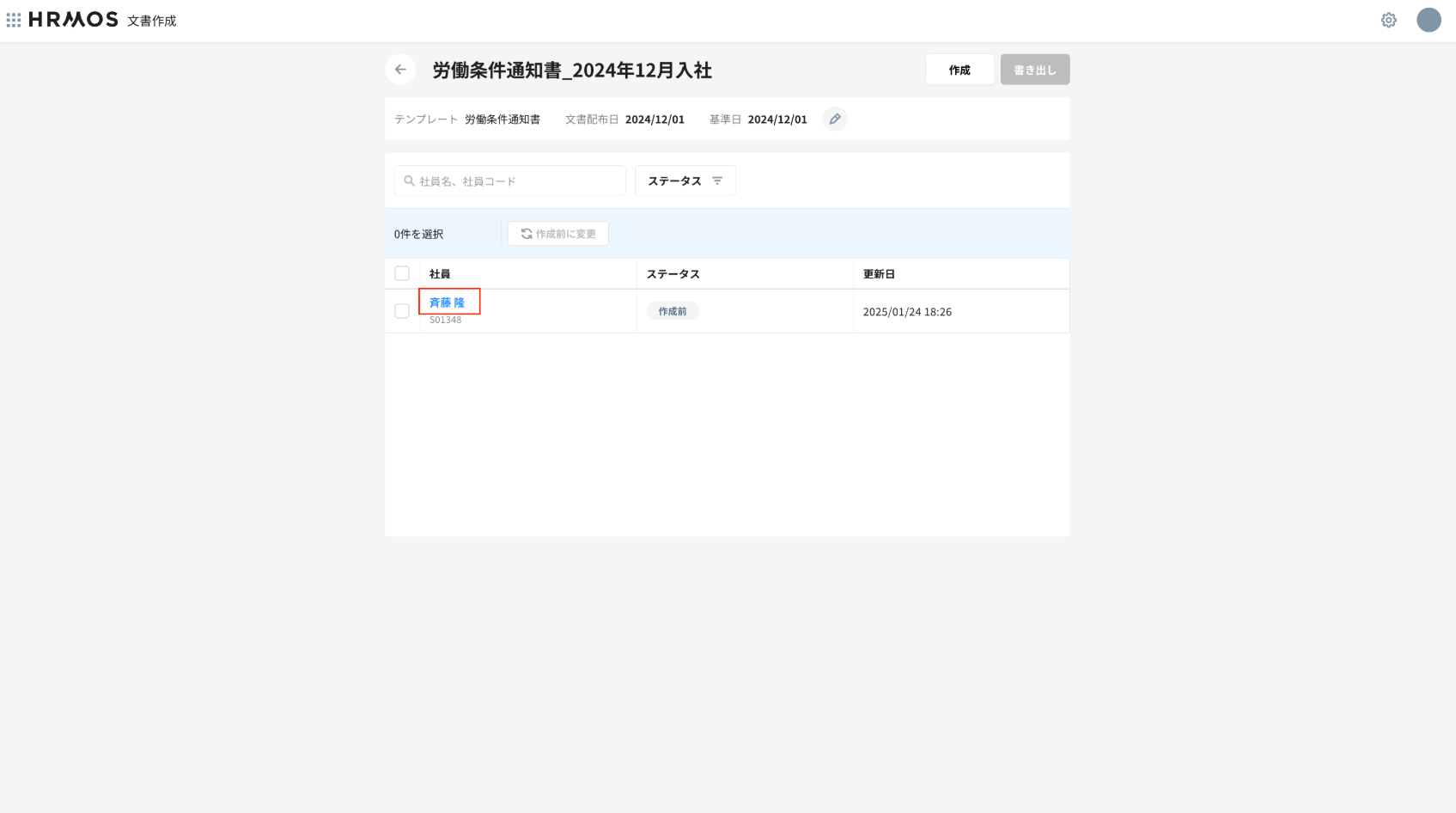Click the ステータス column header in the table
Screen dimensions: 1456x813
(673, 274)
